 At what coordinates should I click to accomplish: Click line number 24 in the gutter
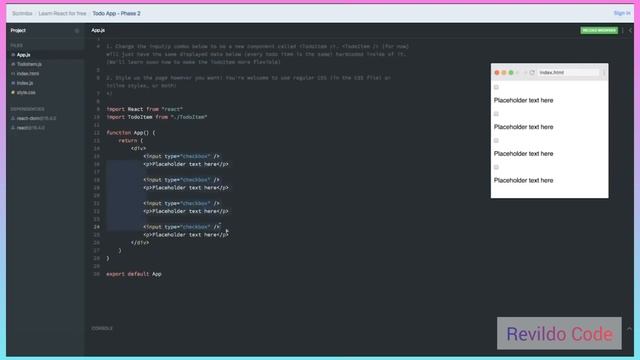coord(96,227)
